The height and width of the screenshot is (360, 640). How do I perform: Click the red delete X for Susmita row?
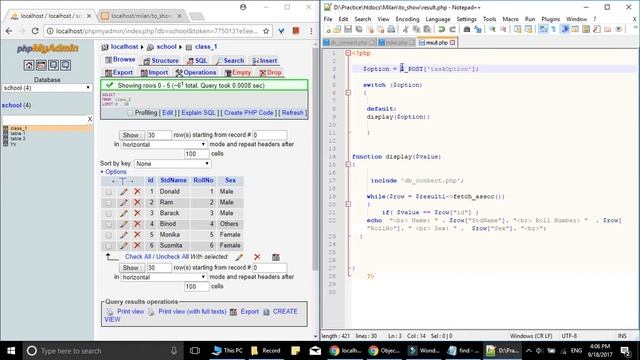tap(137, 246)
